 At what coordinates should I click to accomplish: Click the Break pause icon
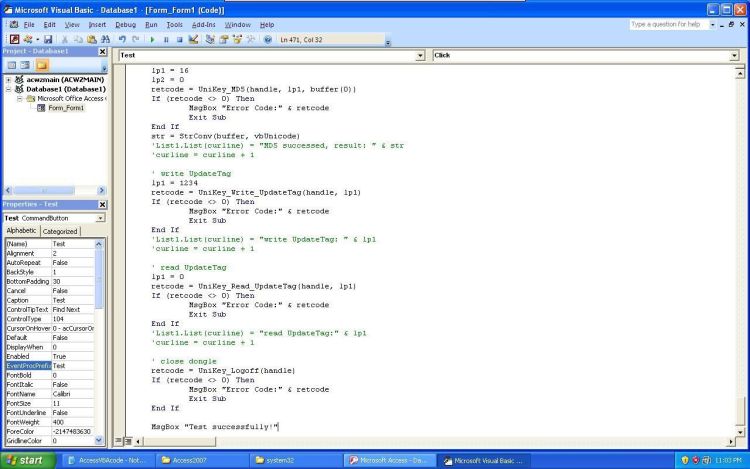[x=166, y=39]
